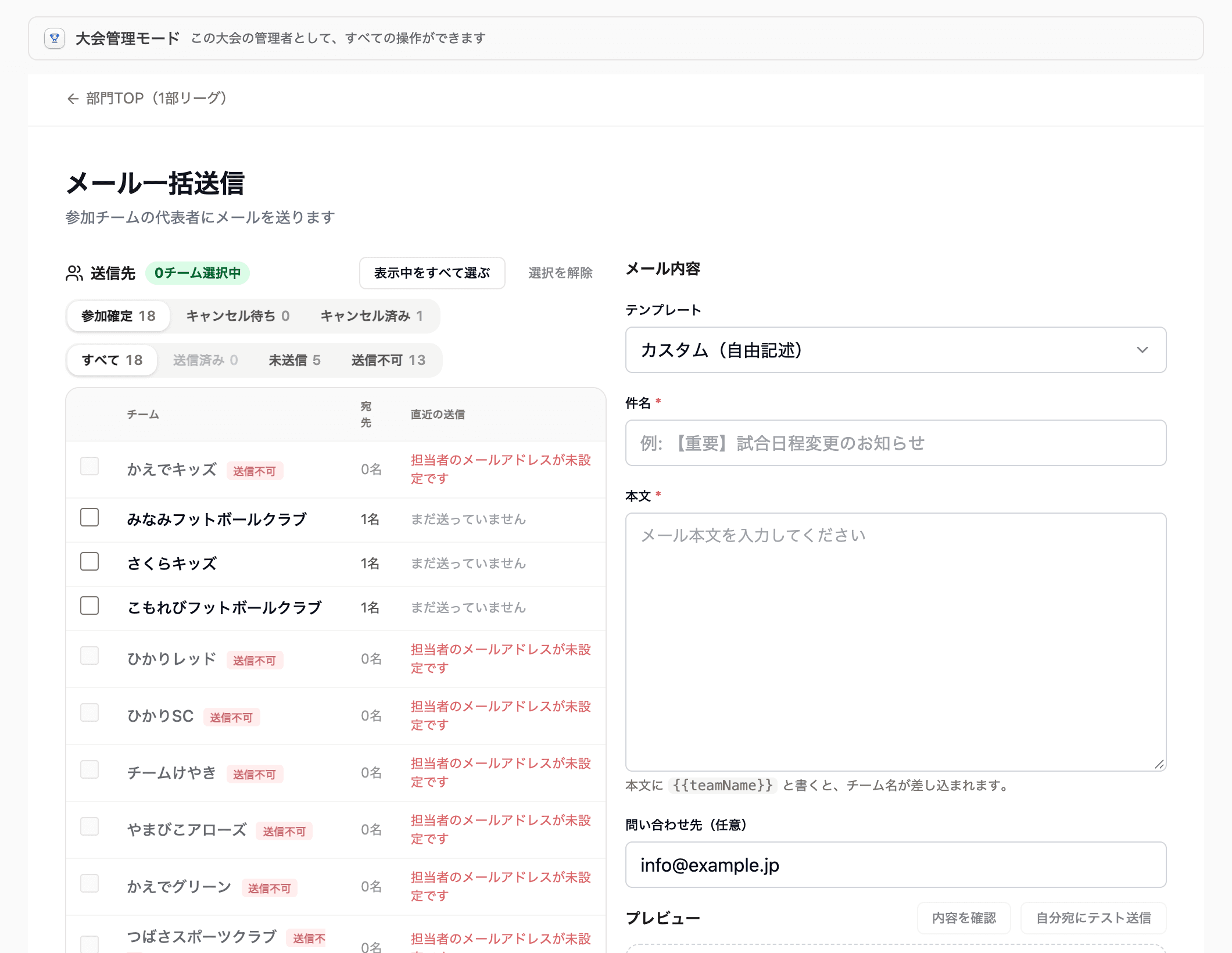Select the すべて 18 filter tab
Image resolution: width=1232 pixels, height=953 pixels.
point(112,360)
